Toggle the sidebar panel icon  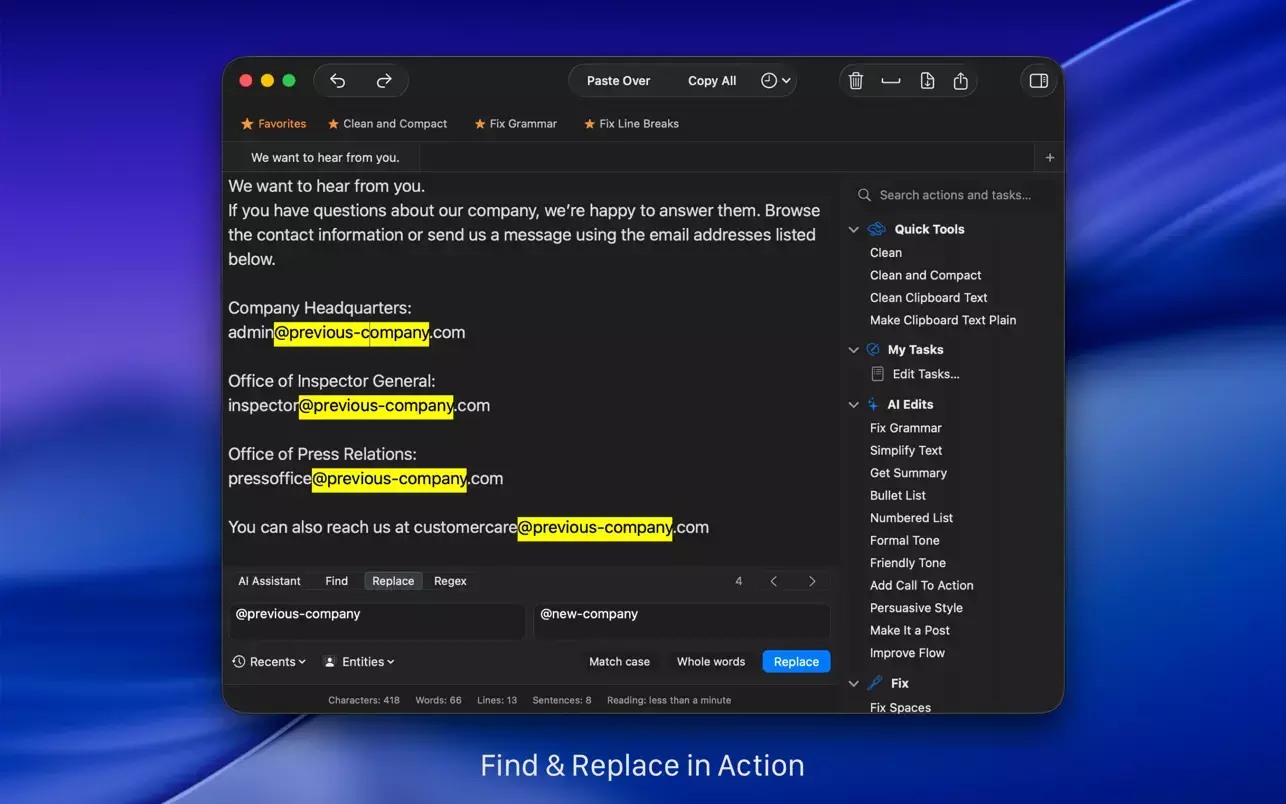1039,81
